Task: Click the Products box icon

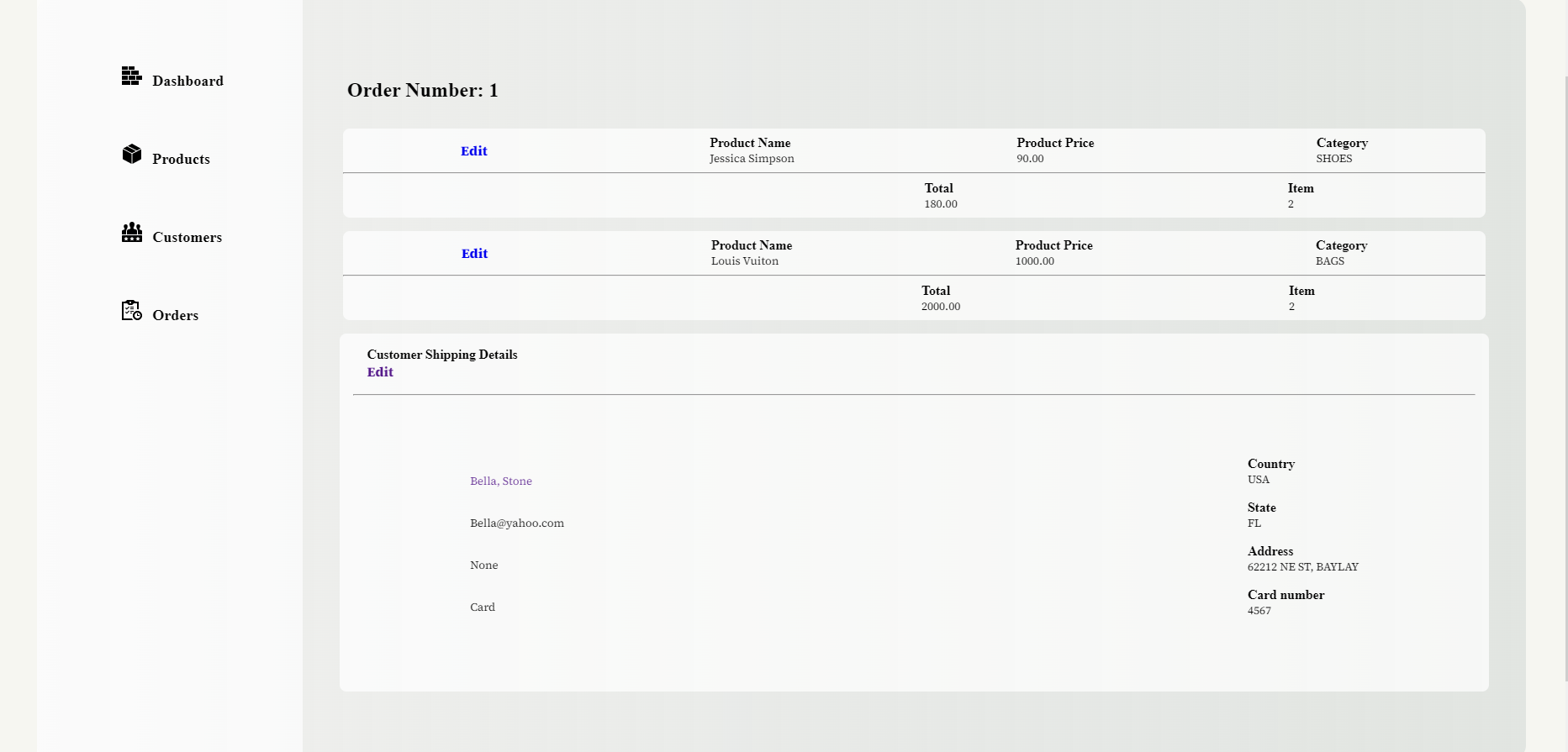Action: (131, 154)
